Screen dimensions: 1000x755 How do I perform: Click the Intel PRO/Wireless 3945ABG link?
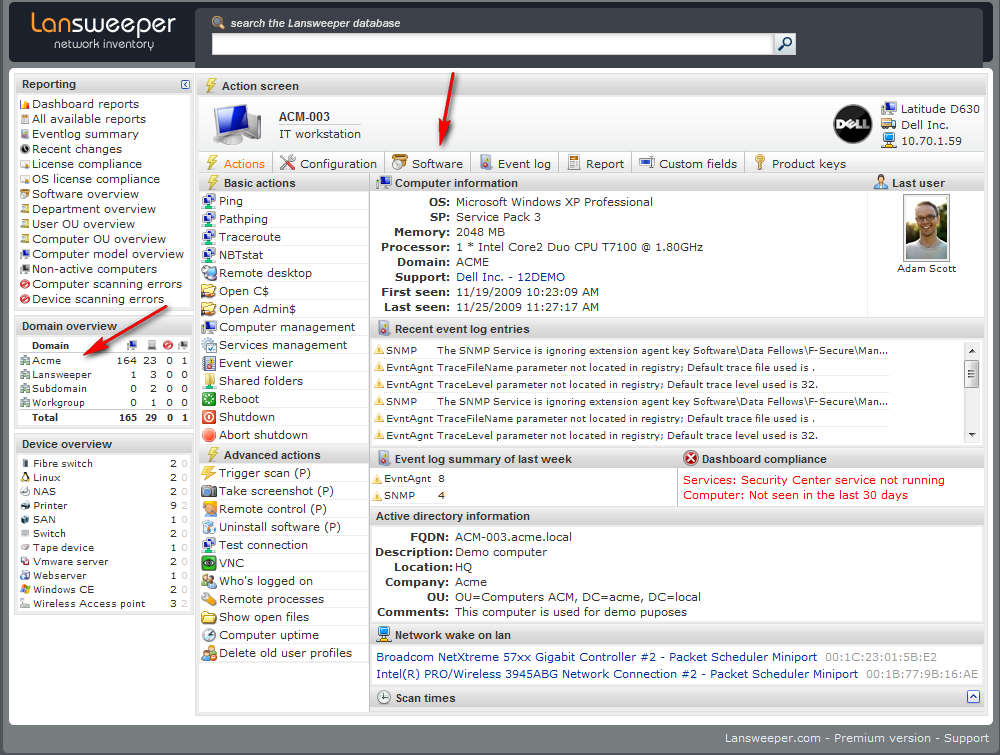[617, 674]
